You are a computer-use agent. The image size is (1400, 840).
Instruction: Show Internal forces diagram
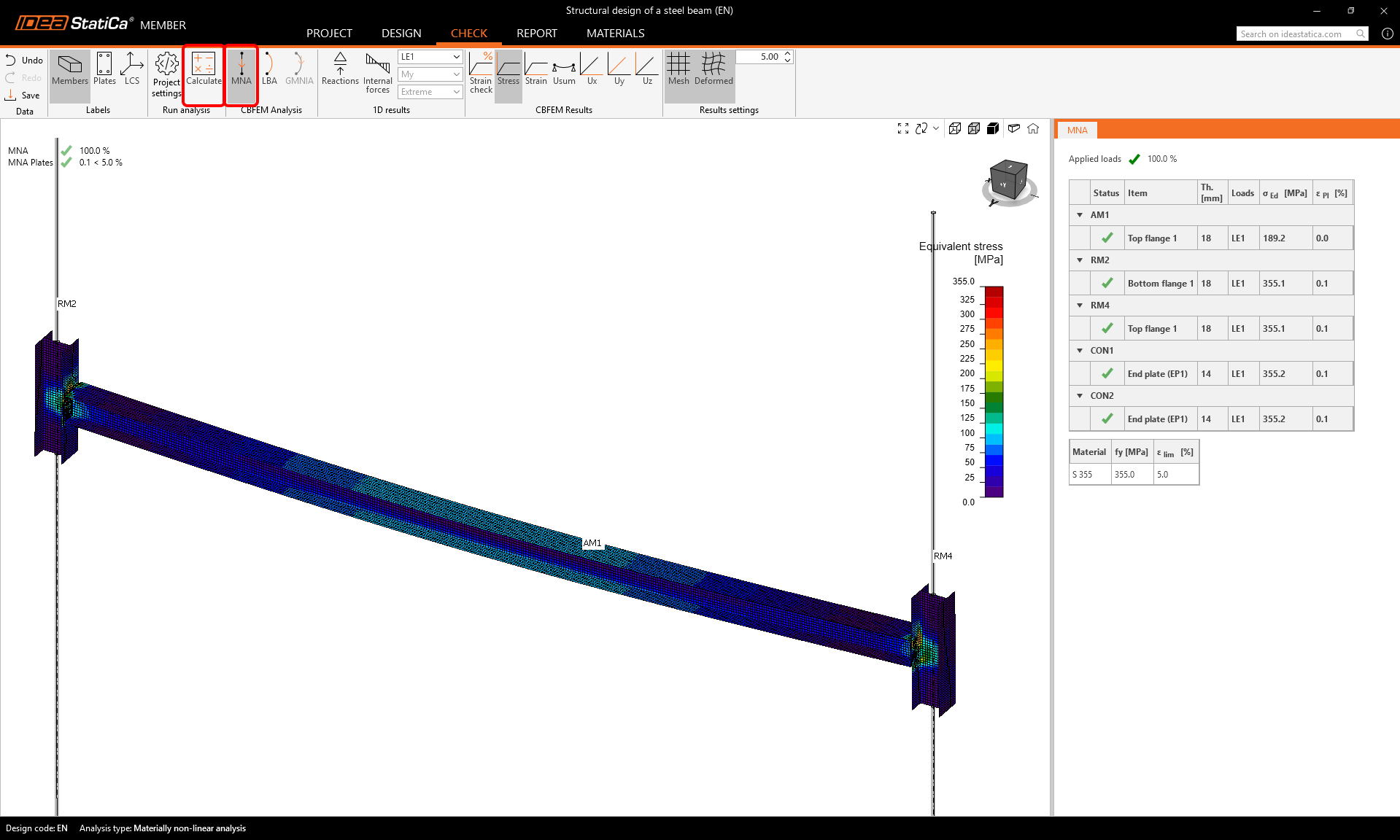tap(377, 73)
